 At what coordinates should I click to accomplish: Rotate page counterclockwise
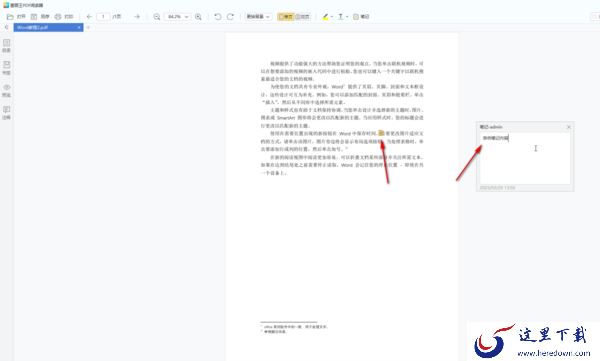click(x=218, y=16)
